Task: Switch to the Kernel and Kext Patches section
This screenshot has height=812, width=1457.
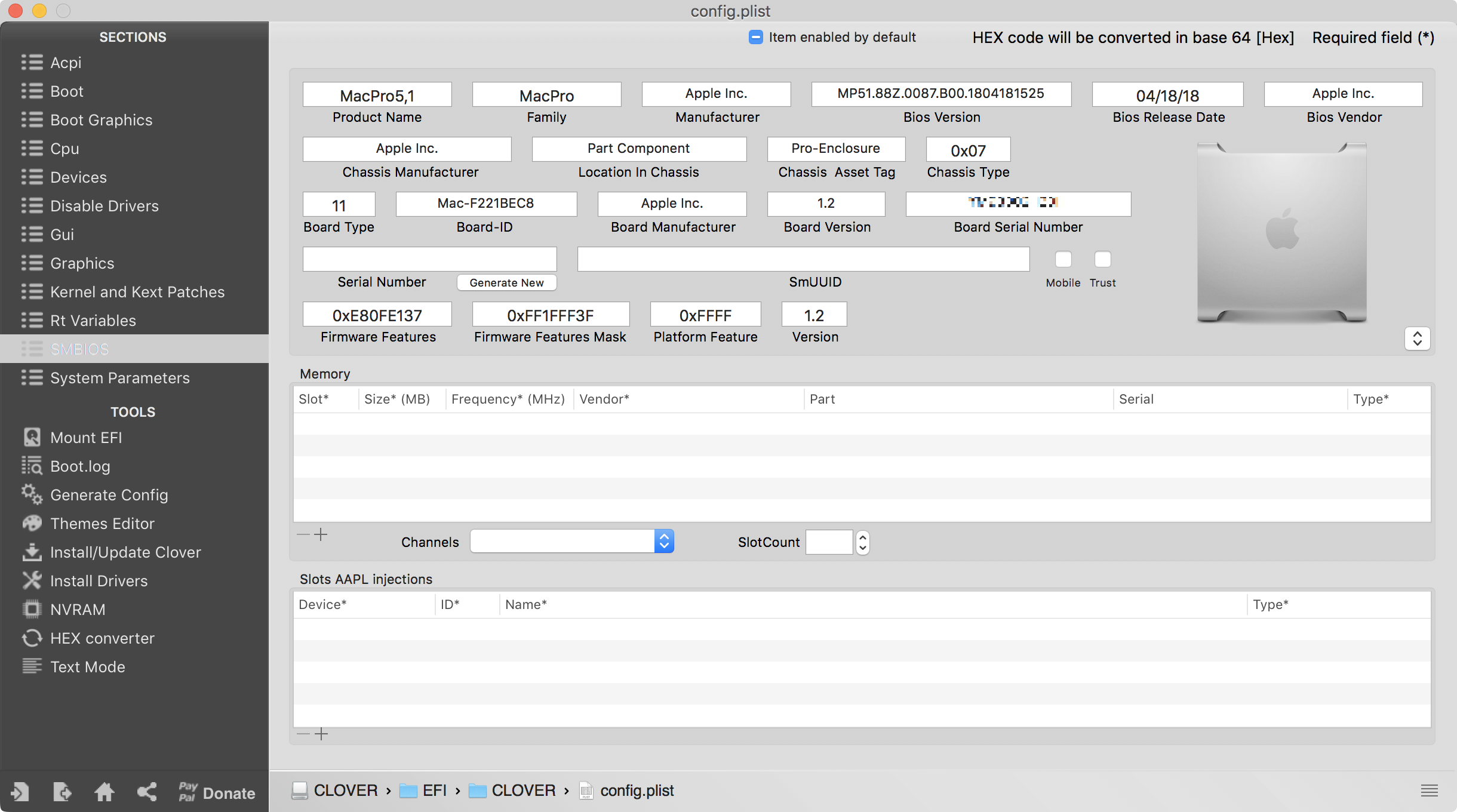Action: (x=137, y=292)
